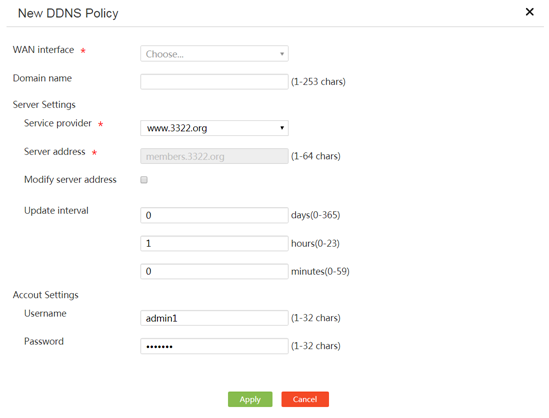Expand the Service provider dropdown
Image resolution: width=549 pixels, height=418 pixels.
(214, 128)
